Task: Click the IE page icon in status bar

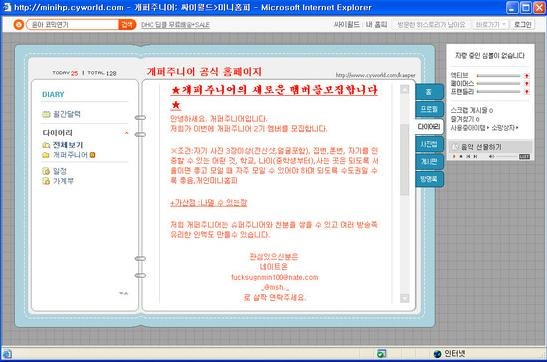Action: [7, 354]
